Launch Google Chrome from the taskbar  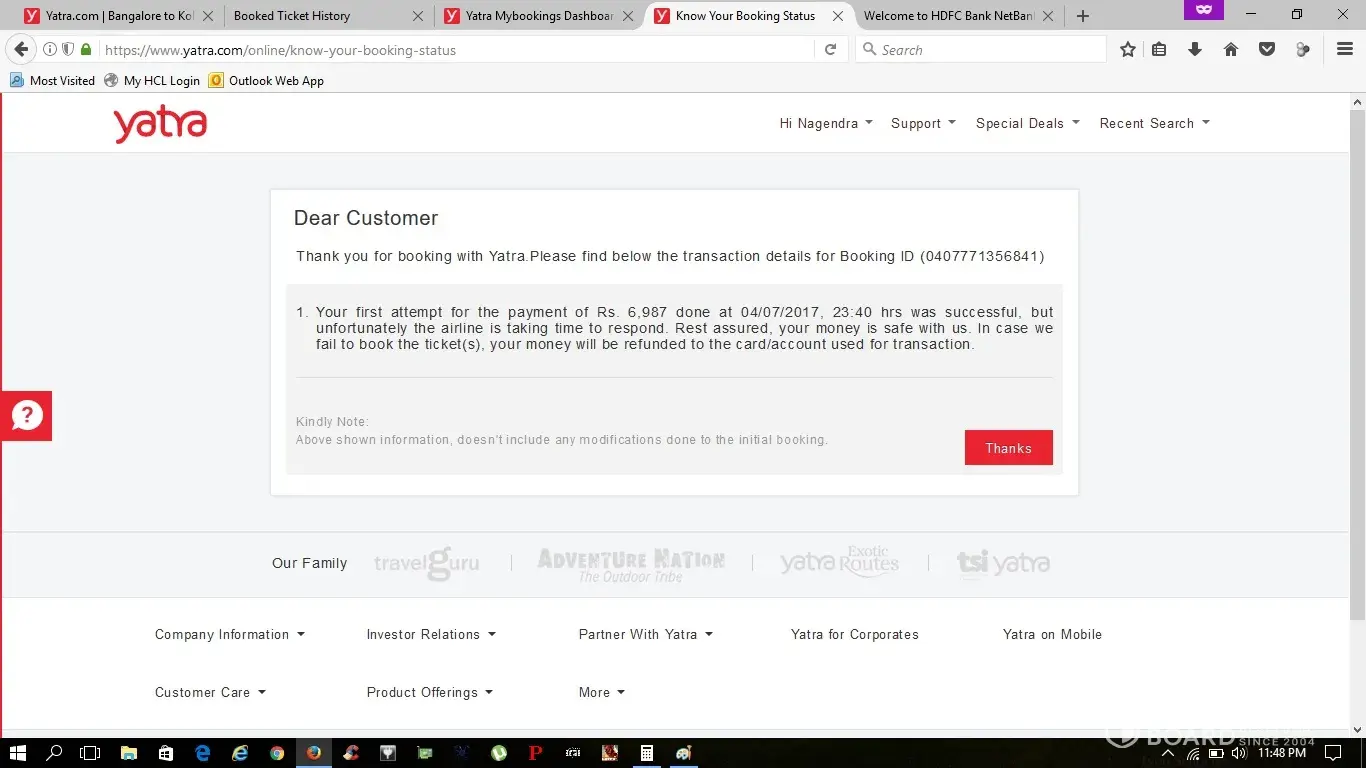click(x=277, y=753)
